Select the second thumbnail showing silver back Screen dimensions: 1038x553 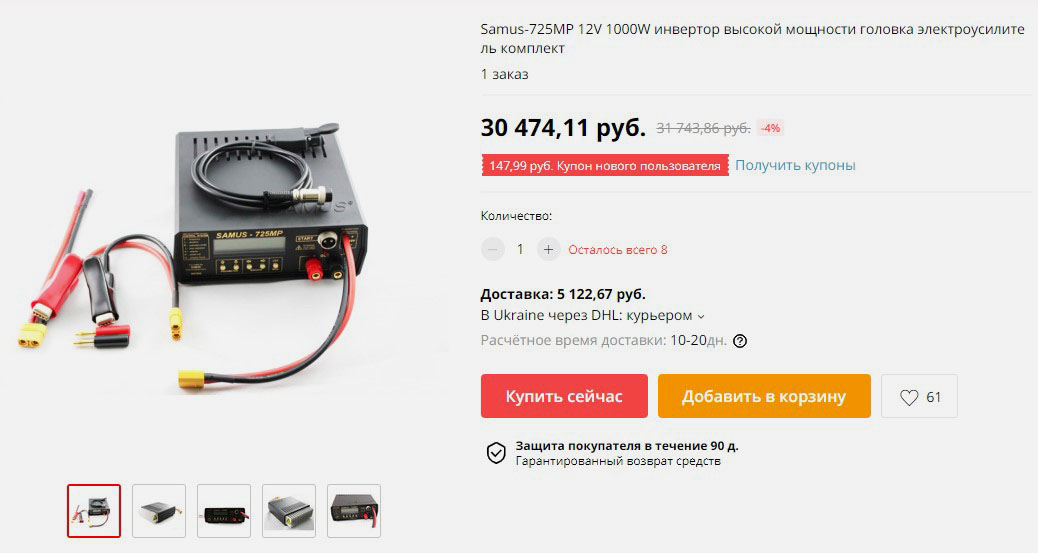pyautogui.click(x=159, y=511)
